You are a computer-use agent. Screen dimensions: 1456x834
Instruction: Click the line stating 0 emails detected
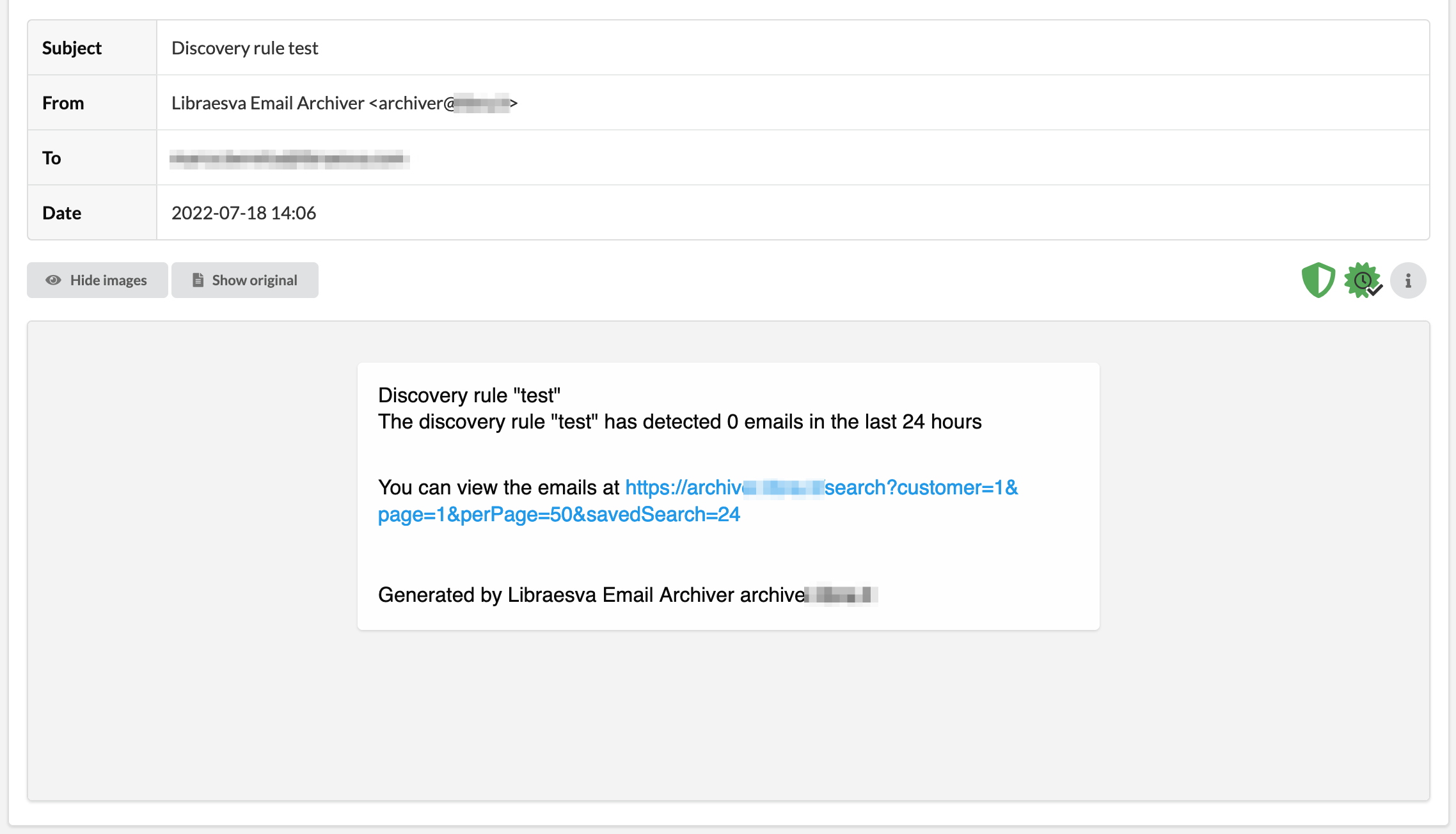pos(679,421)
